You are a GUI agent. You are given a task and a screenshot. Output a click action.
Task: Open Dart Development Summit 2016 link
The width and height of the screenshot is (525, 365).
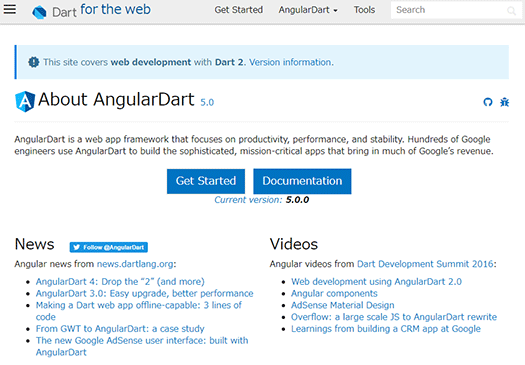coord(425,264)
